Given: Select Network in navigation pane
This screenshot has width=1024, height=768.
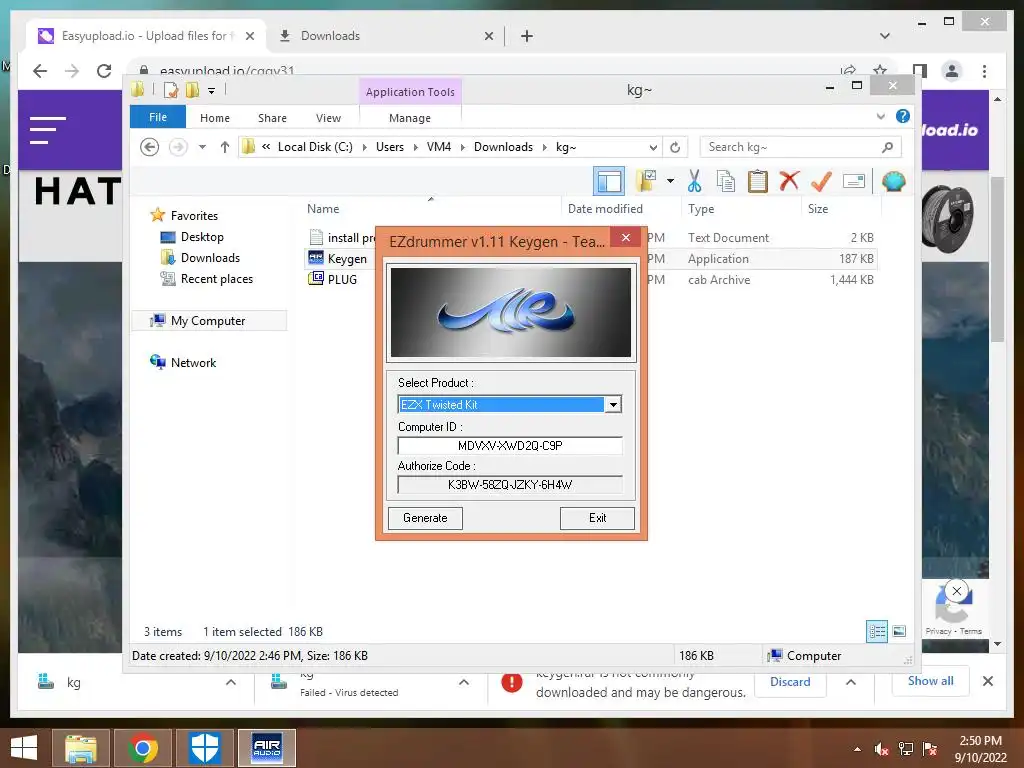Looking at the screenshot, I should (193, 362).
